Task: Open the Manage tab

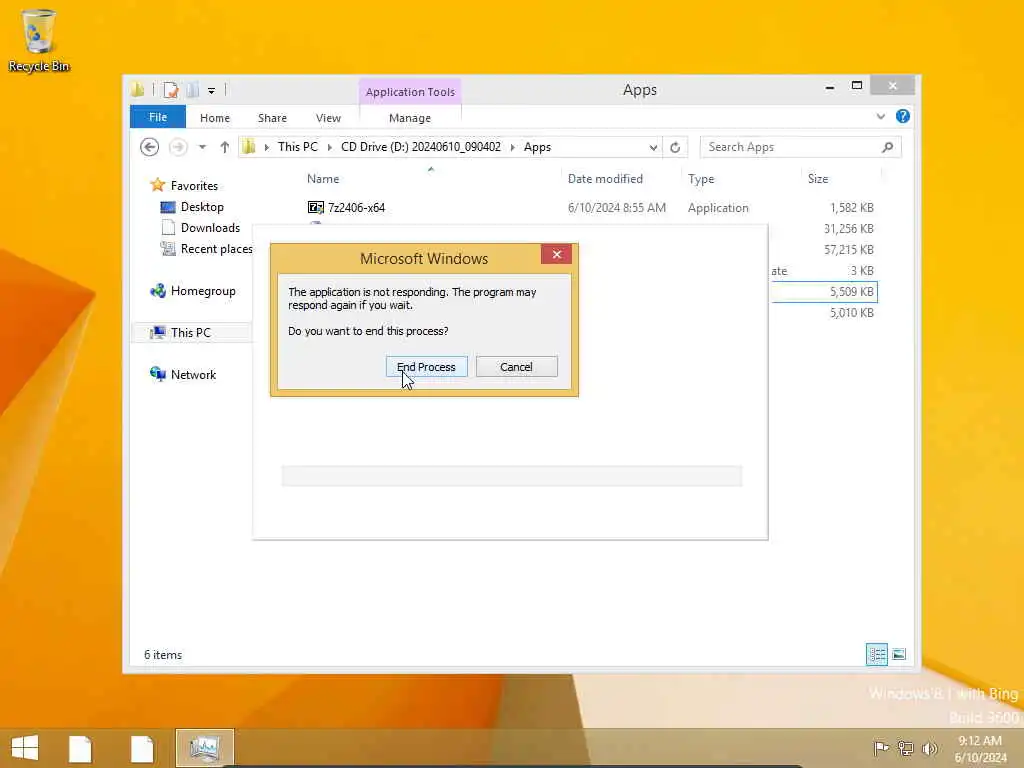Action: [410, 118]
